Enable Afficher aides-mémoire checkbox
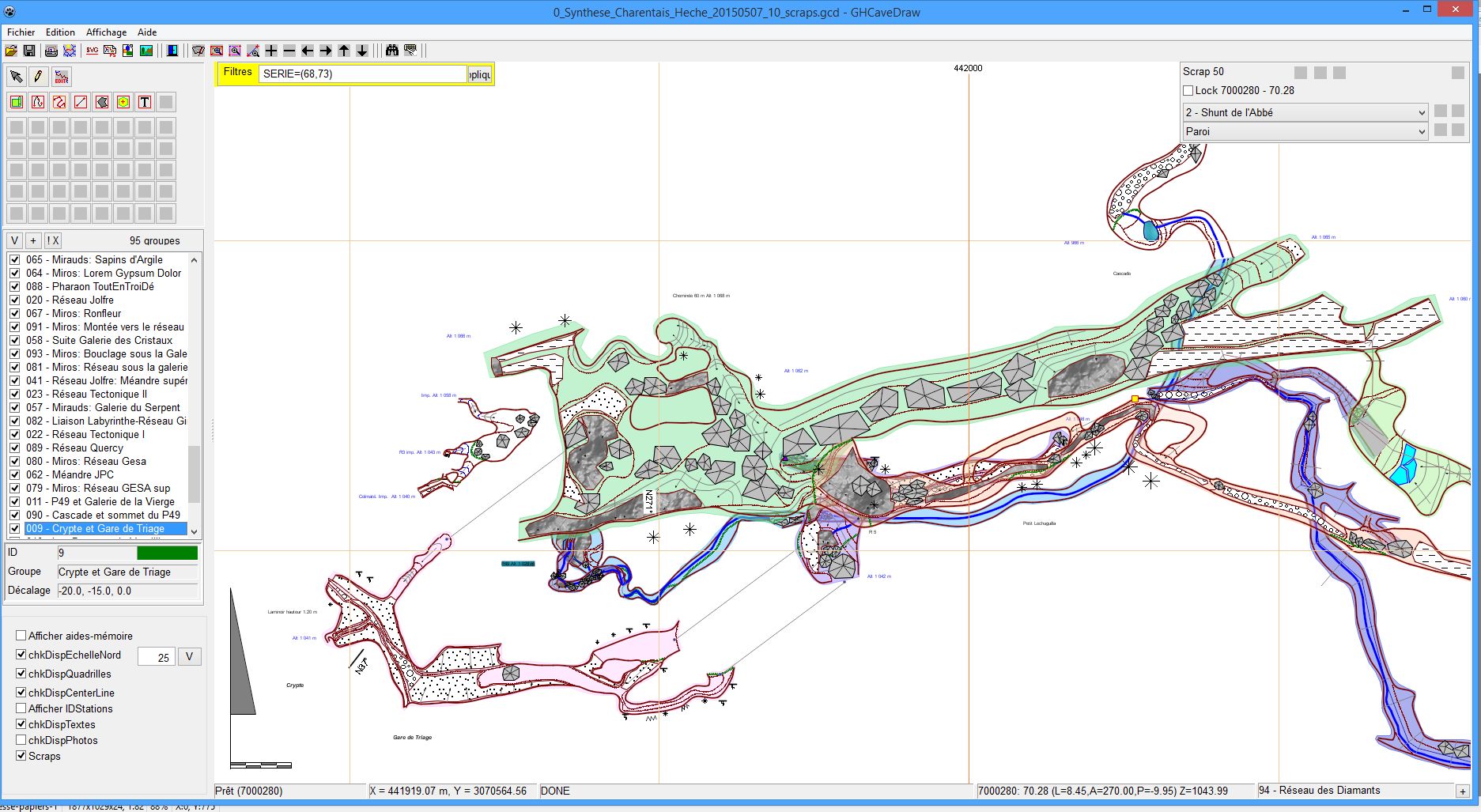The image size is (1481, 812). point(21,636)
